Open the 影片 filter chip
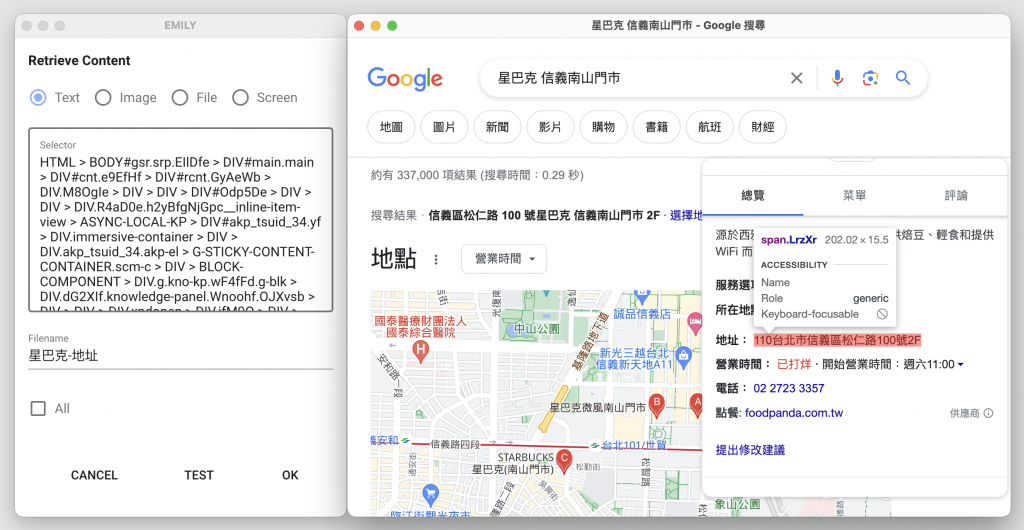 tap(551, 127)
